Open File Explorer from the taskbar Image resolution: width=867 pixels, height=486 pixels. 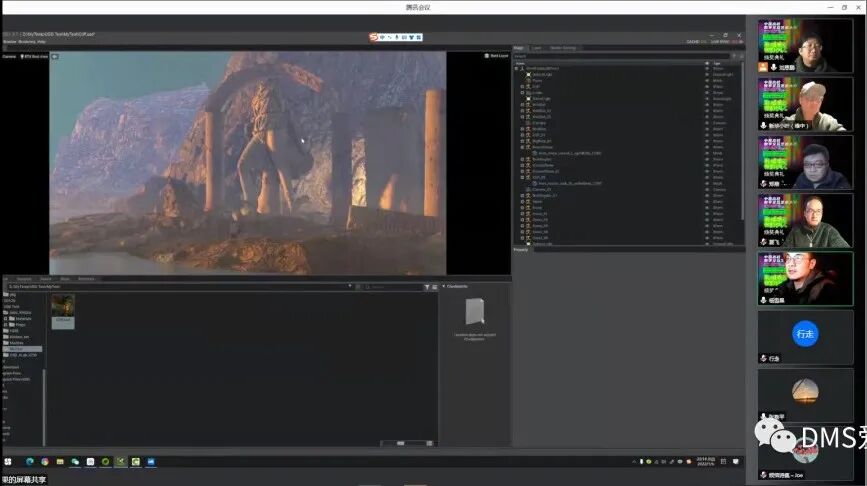point(60,462)
